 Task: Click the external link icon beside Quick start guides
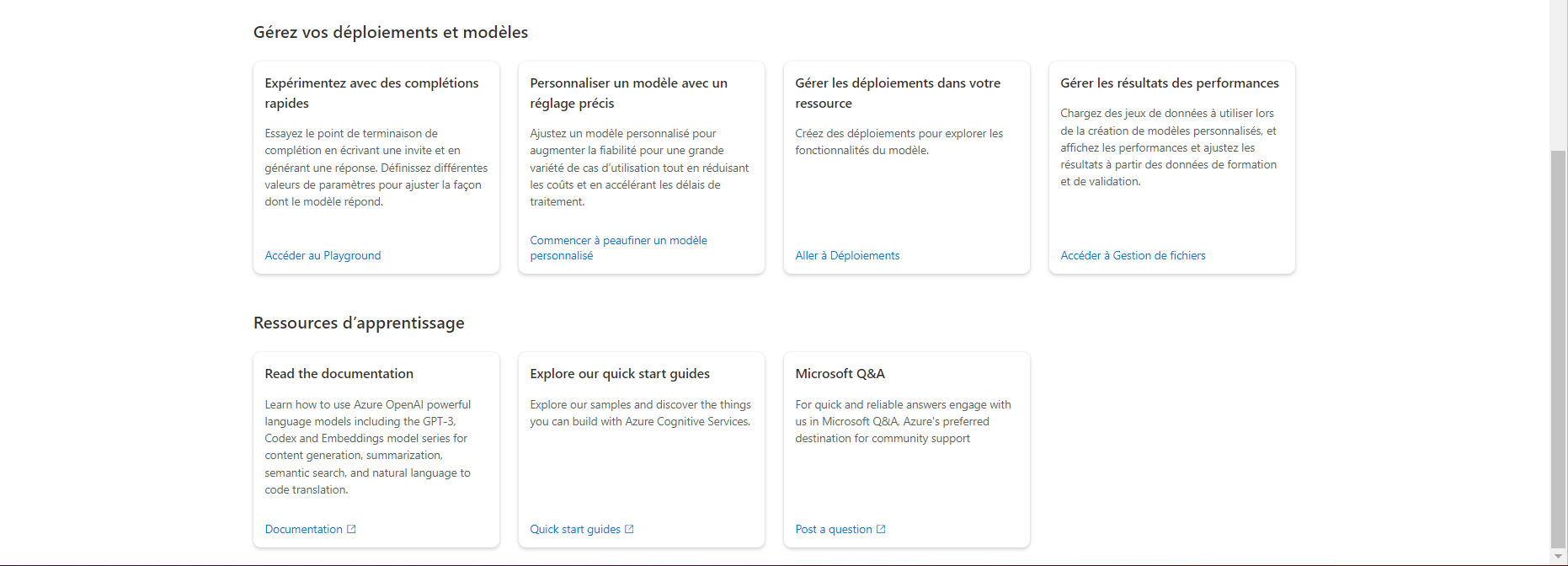tap(628, 529)
